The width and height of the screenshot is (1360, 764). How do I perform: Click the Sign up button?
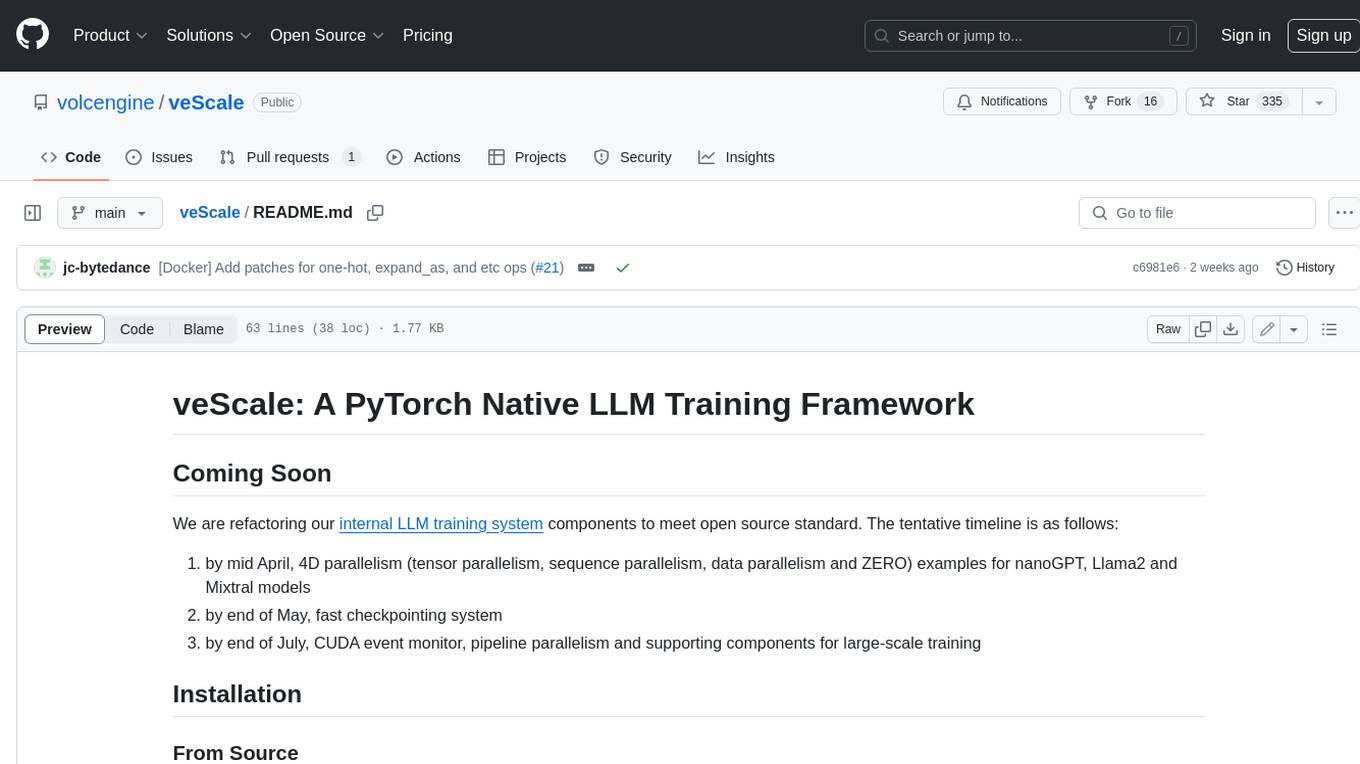pyautogui.click(x=1323, y=35)
